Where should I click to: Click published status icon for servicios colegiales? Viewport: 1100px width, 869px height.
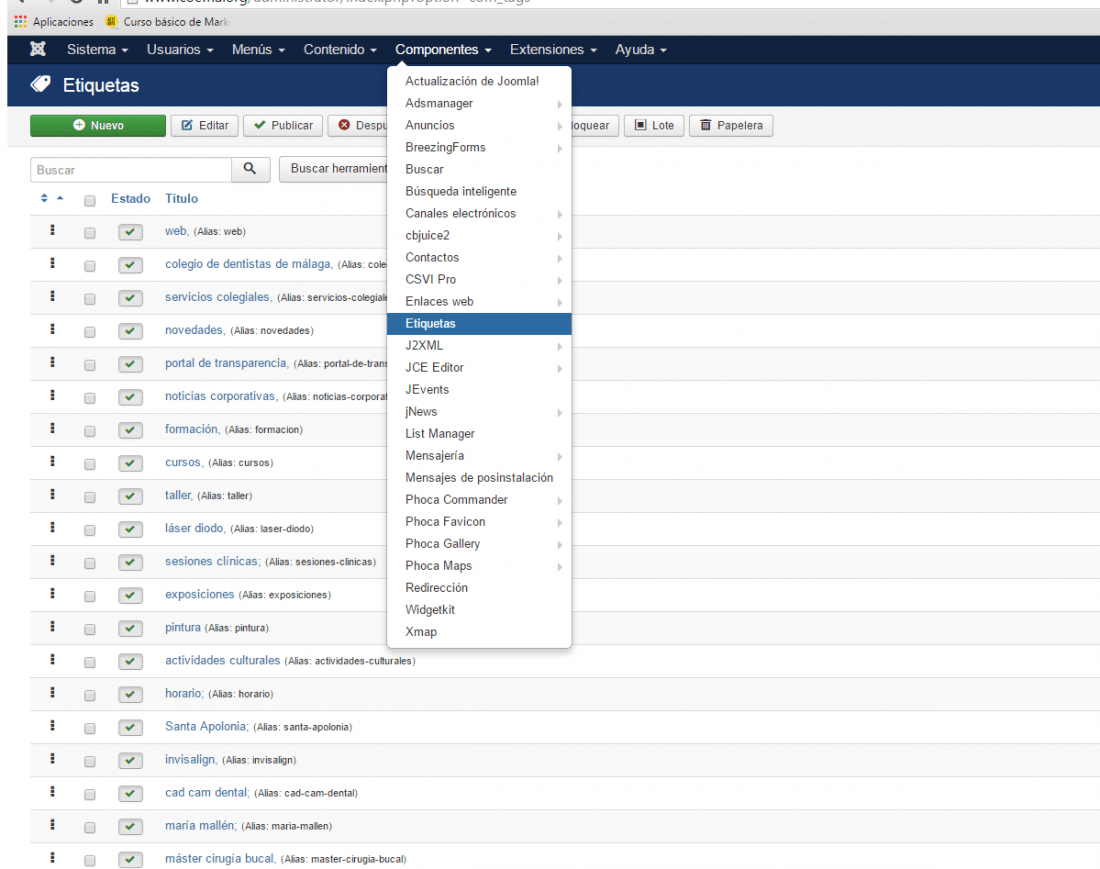click(x=130, y=298)
